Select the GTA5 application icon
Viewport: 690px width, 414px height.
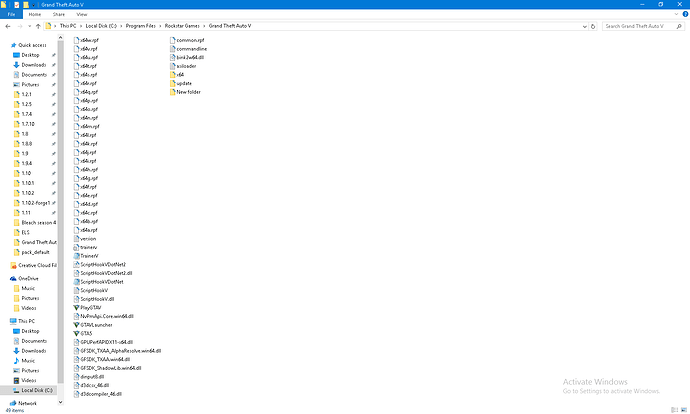click(76, 333)
